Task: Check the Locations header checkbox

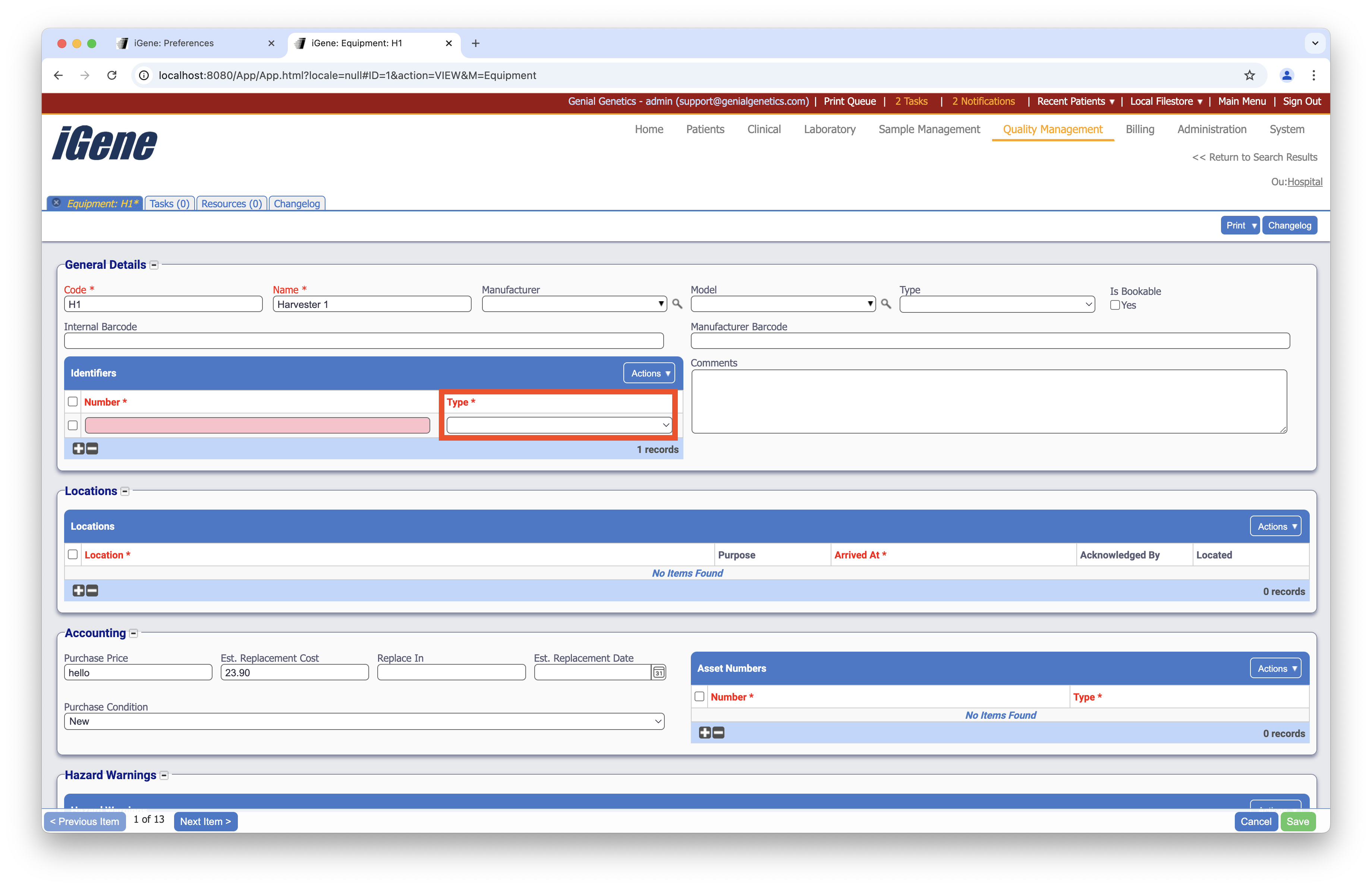Action: click(x=73, y=554)
